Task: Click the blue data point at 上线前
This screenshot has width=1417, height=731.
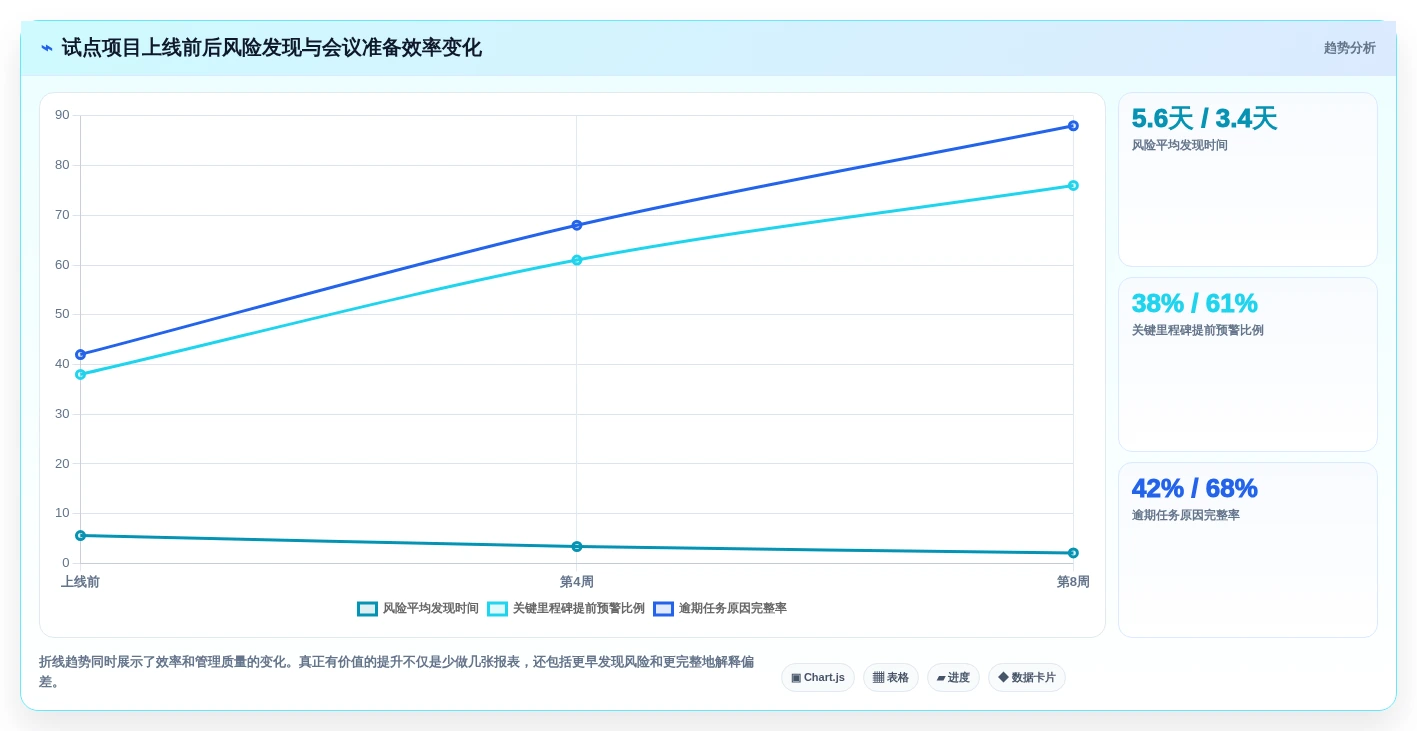Action: (x=80, y=354)
